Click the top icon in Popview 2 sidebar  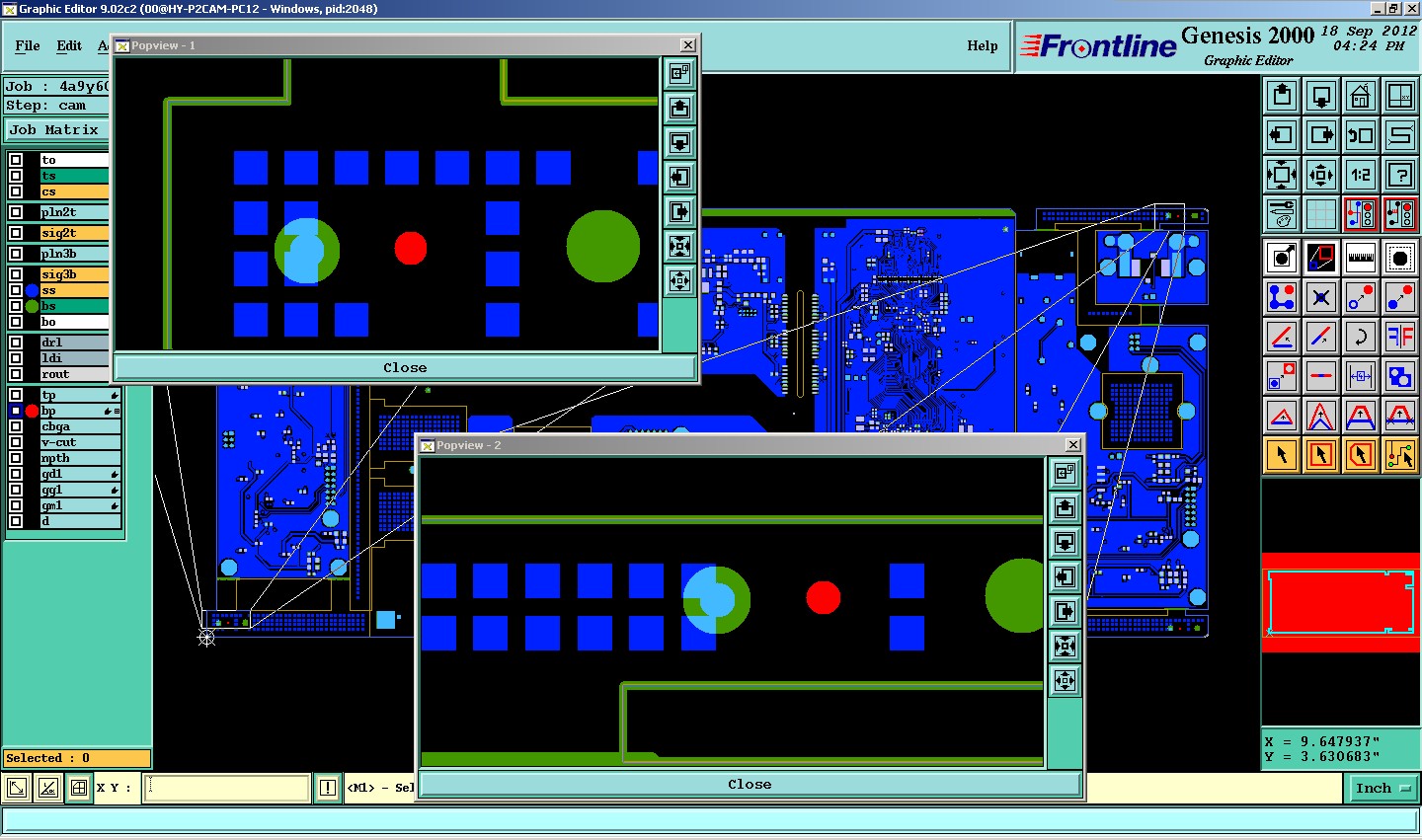tap(1065, 473)
